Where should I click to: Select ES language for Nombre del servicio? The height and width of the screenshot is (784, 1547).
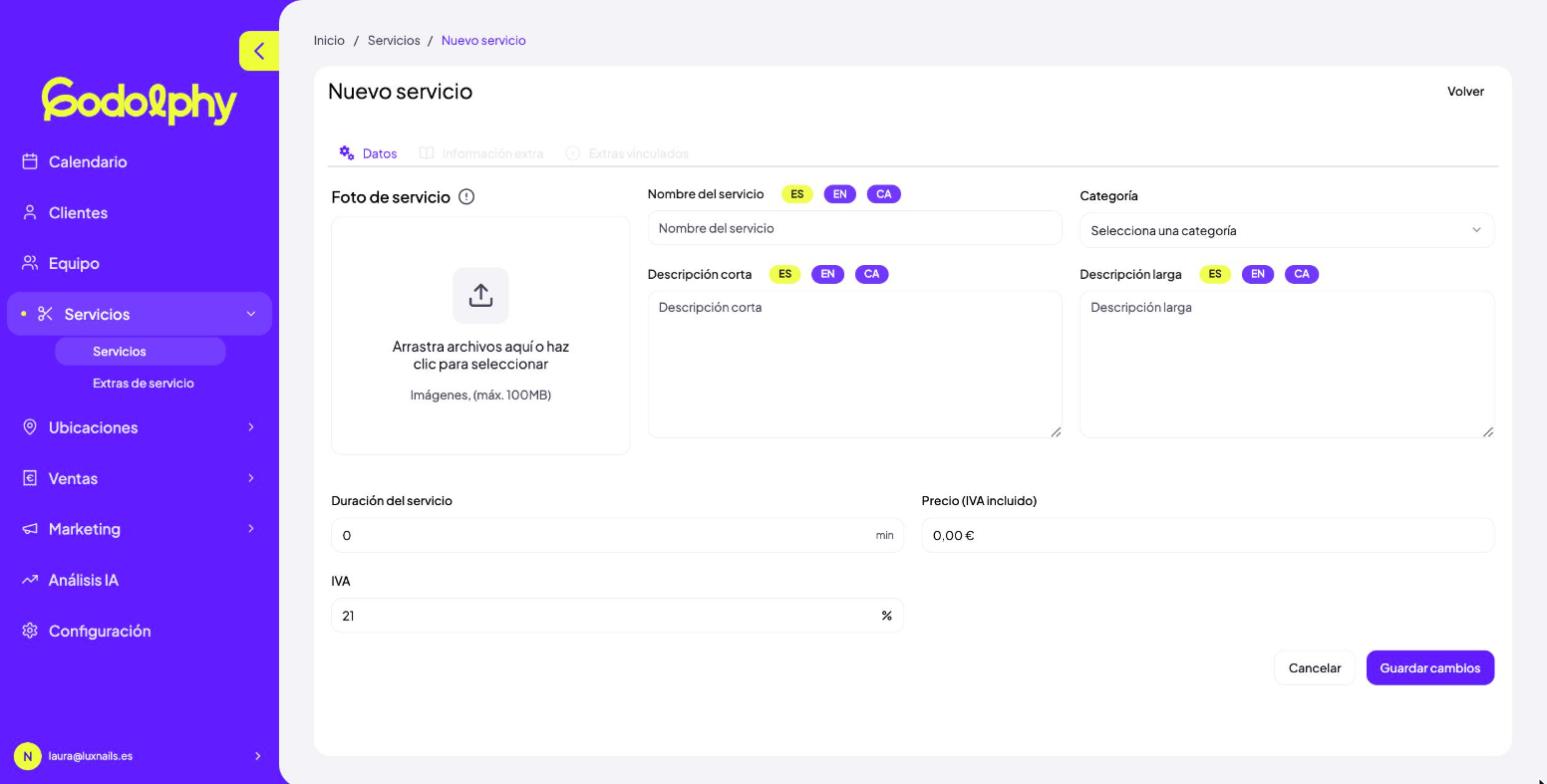point(797,194)
